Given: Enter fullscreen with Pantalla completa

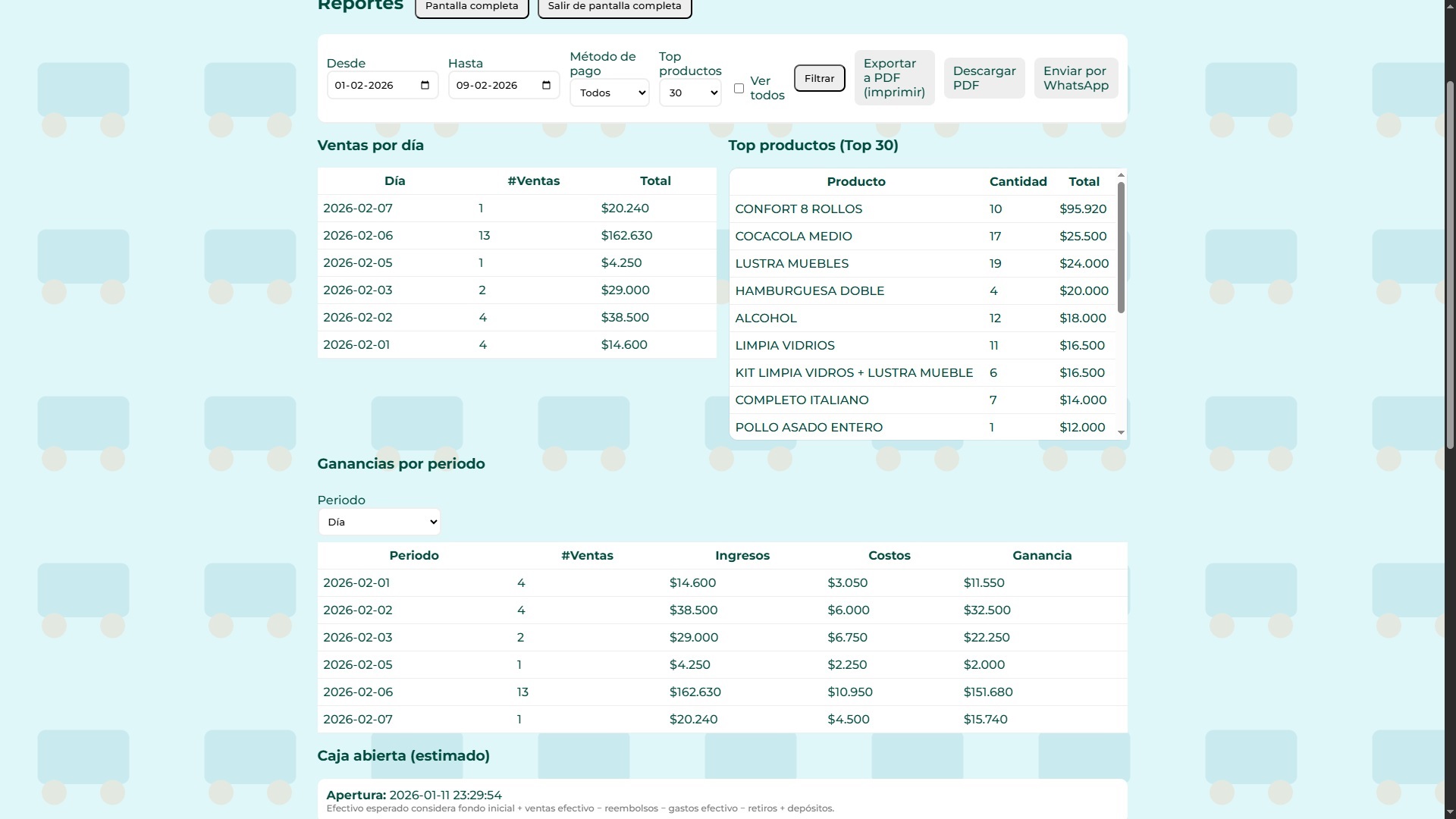Looking at the screenshot, I should pyautogui.click(x=471, y=6).
